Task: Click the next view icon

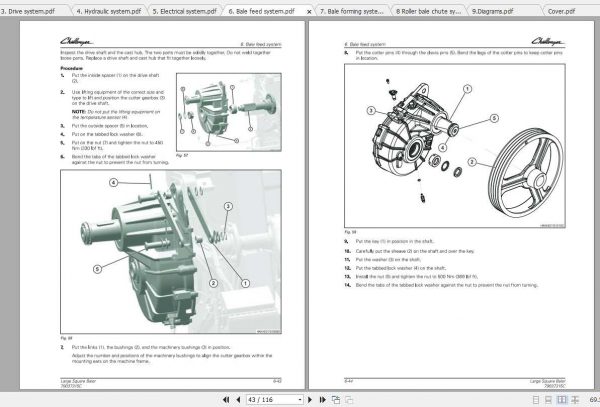Action: [349, 400]
